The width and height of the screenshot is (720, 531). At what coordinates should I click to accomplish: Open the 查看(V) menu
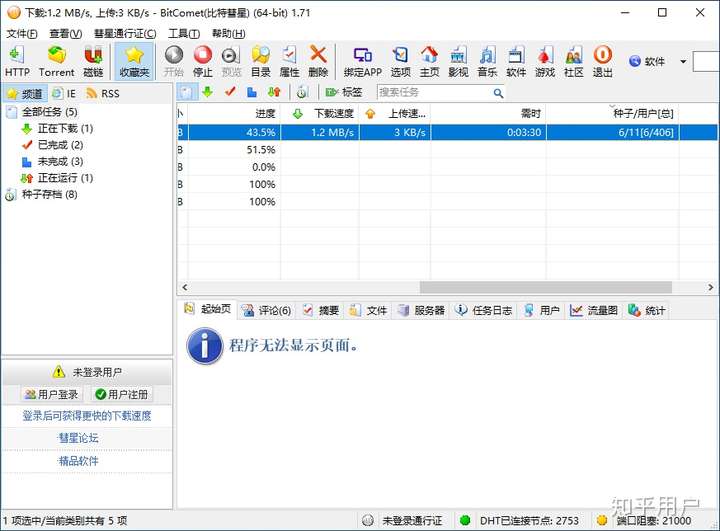click(66, 34)
